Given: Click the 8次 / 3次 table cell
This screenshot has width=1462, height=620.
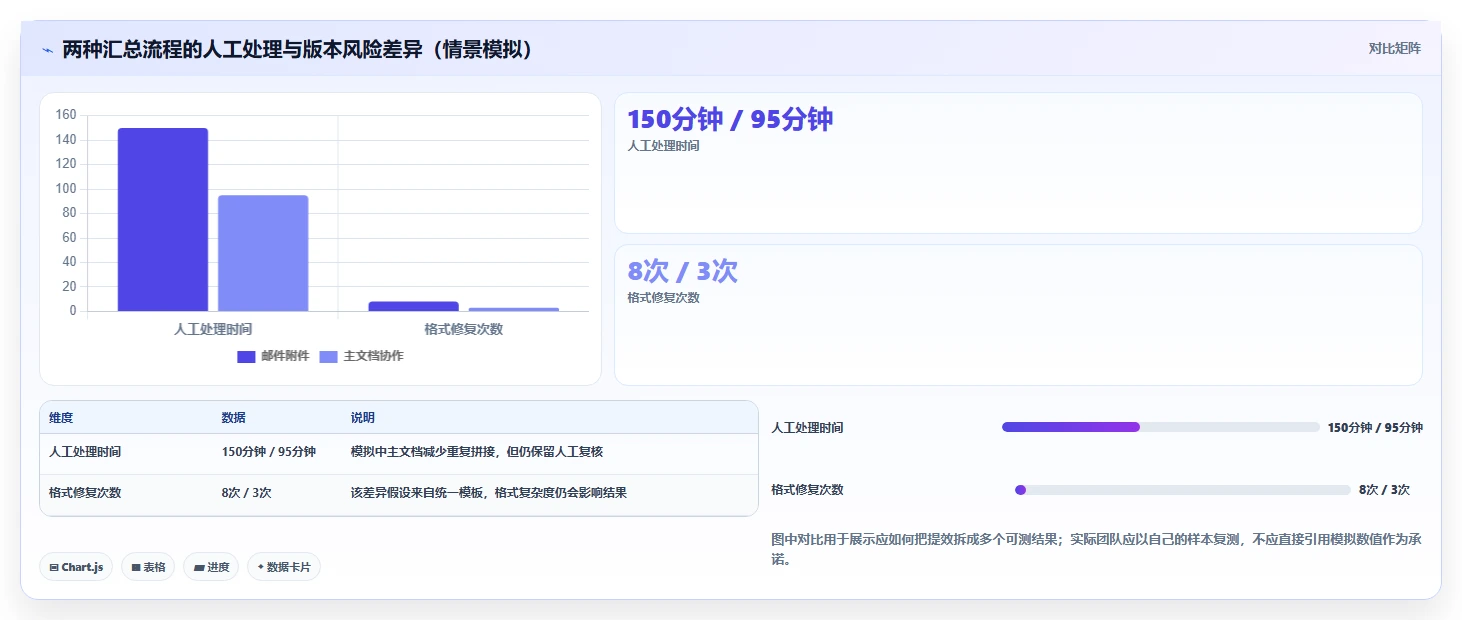Looking at the screenshot, I should point(247,493).
